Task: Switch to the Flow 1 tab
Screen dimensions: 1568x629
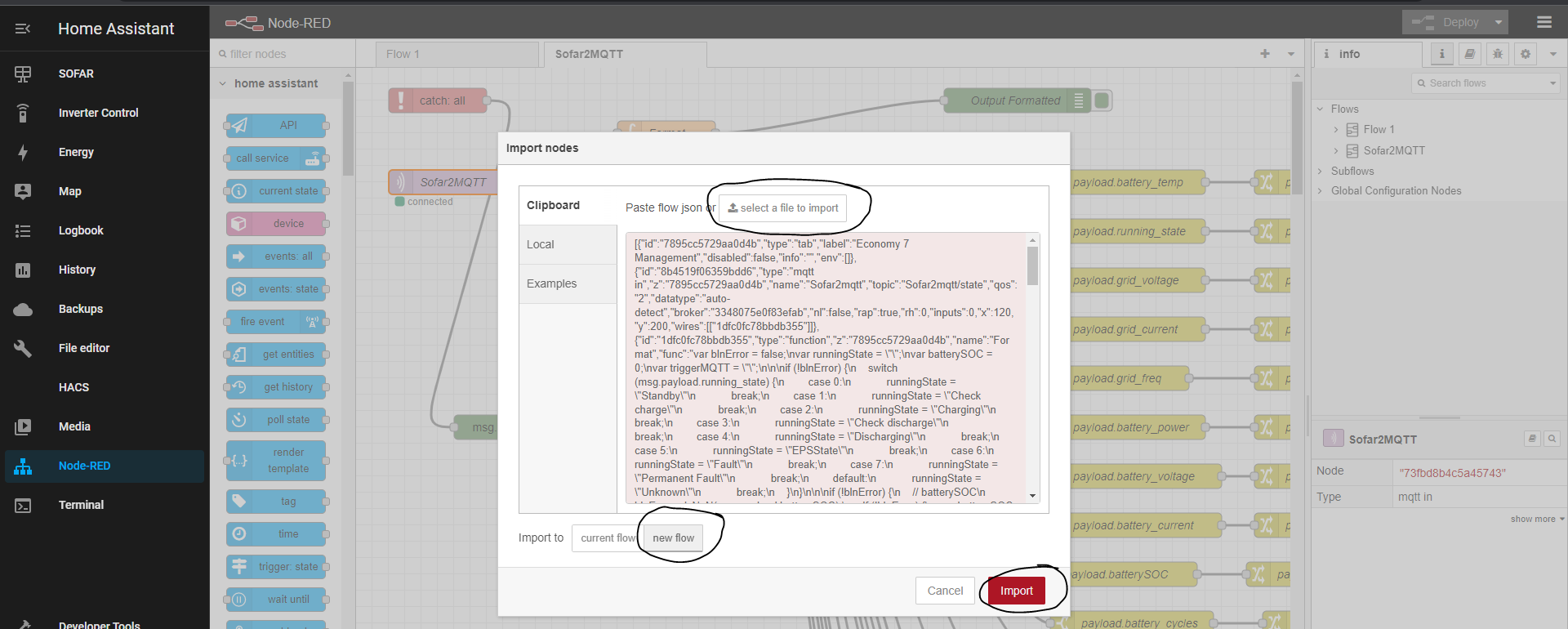Action: [x=457, y=54]
